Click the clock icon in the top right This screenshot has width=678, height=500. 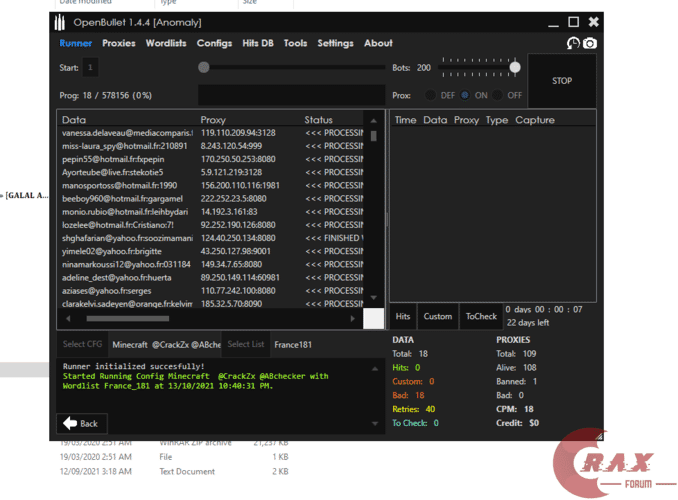tap(573, 43)
